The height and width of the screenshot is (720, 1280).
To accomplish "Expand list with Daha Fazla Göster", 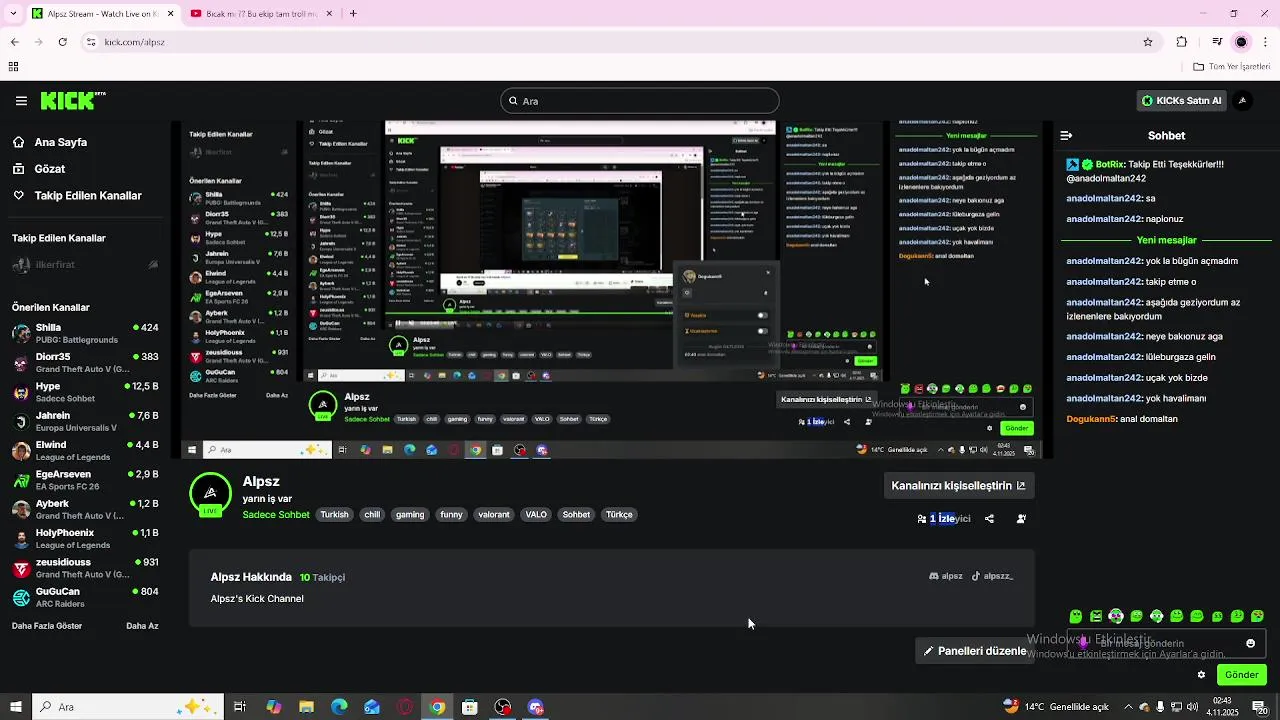I will tap(47, 626).
